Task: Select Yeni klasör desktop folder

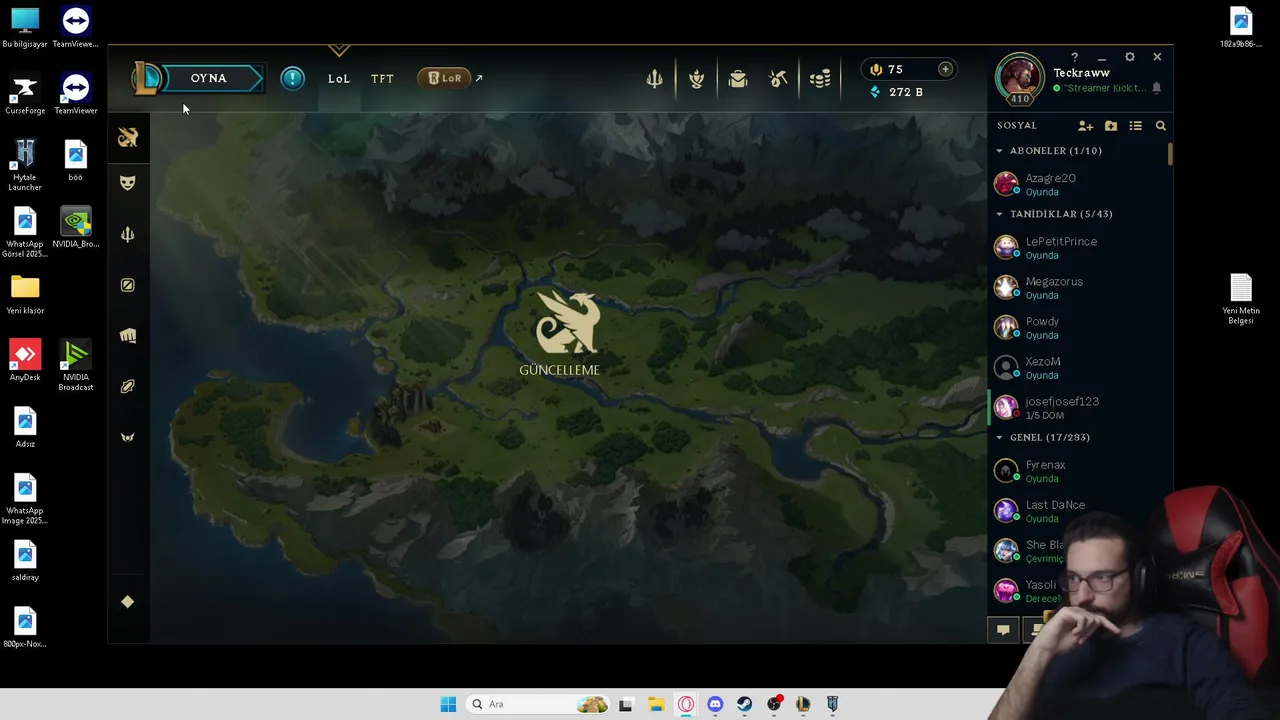Action: [x=25, y=294]
